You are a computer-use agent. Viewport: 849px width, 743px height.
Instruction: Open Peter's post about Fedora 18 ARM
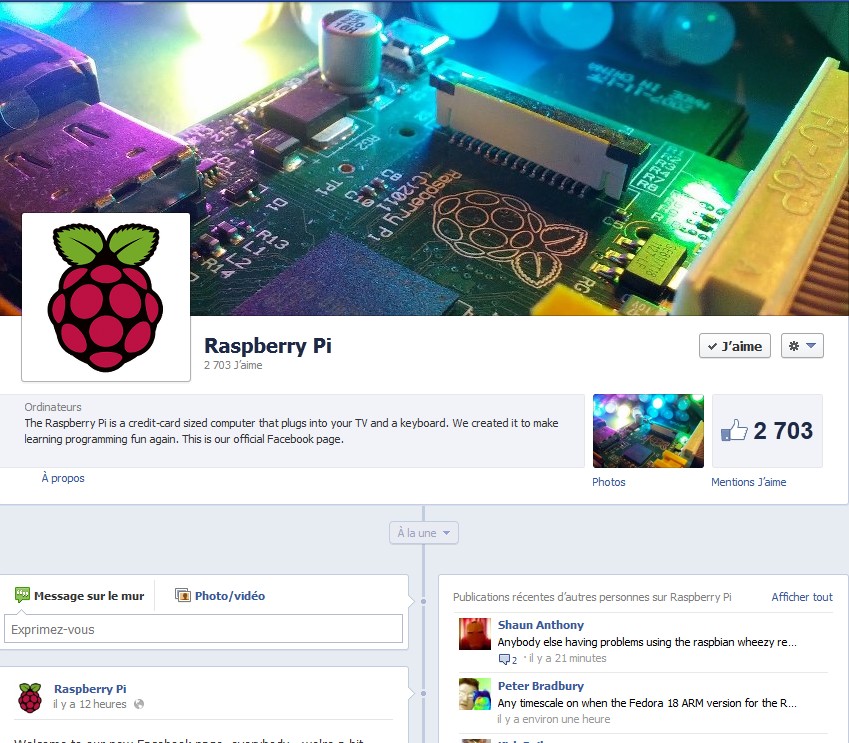click(x=647, y=703)
